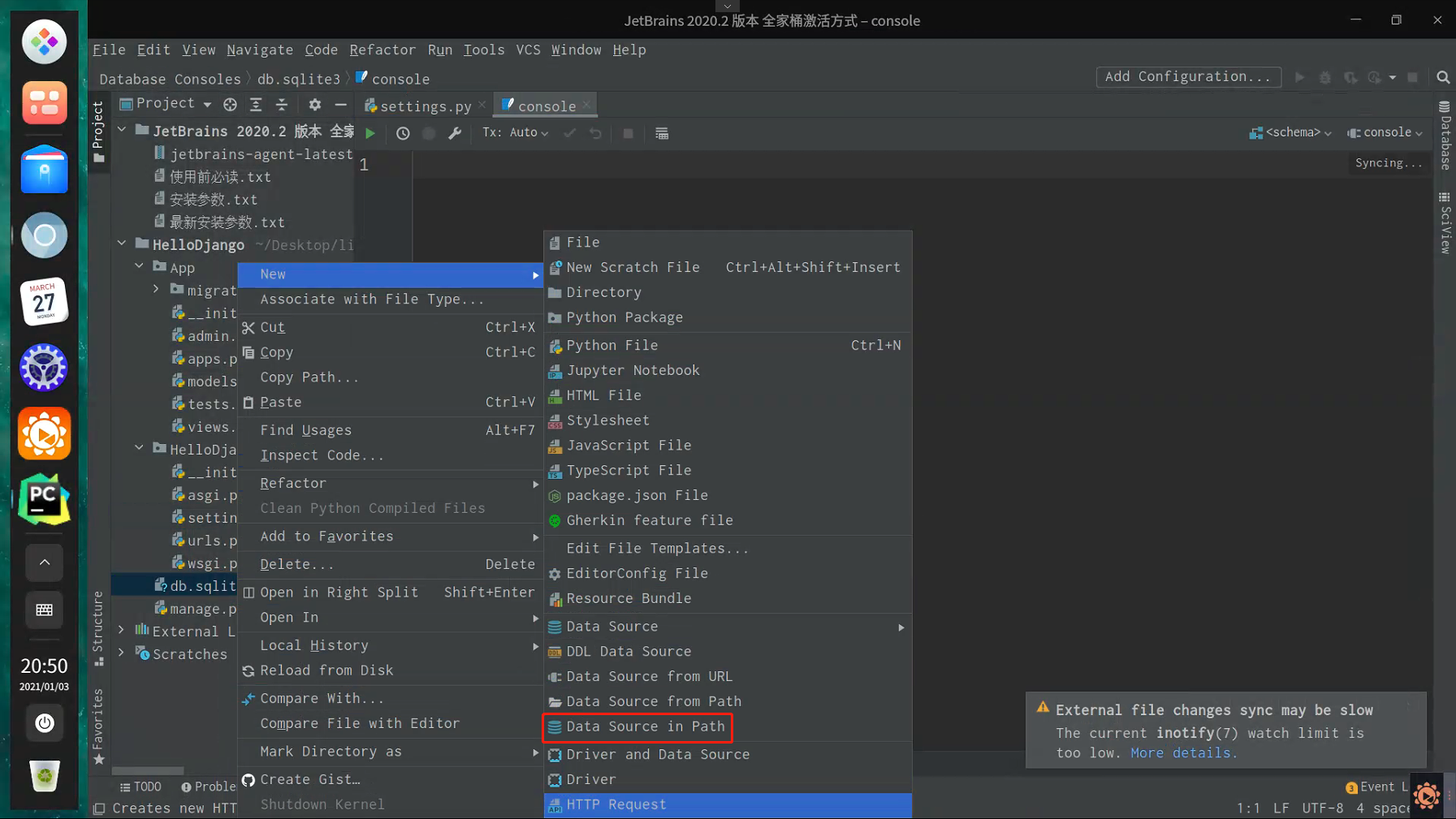Open the Event Log button
1456x819 pixels.
coord(1377,787)
